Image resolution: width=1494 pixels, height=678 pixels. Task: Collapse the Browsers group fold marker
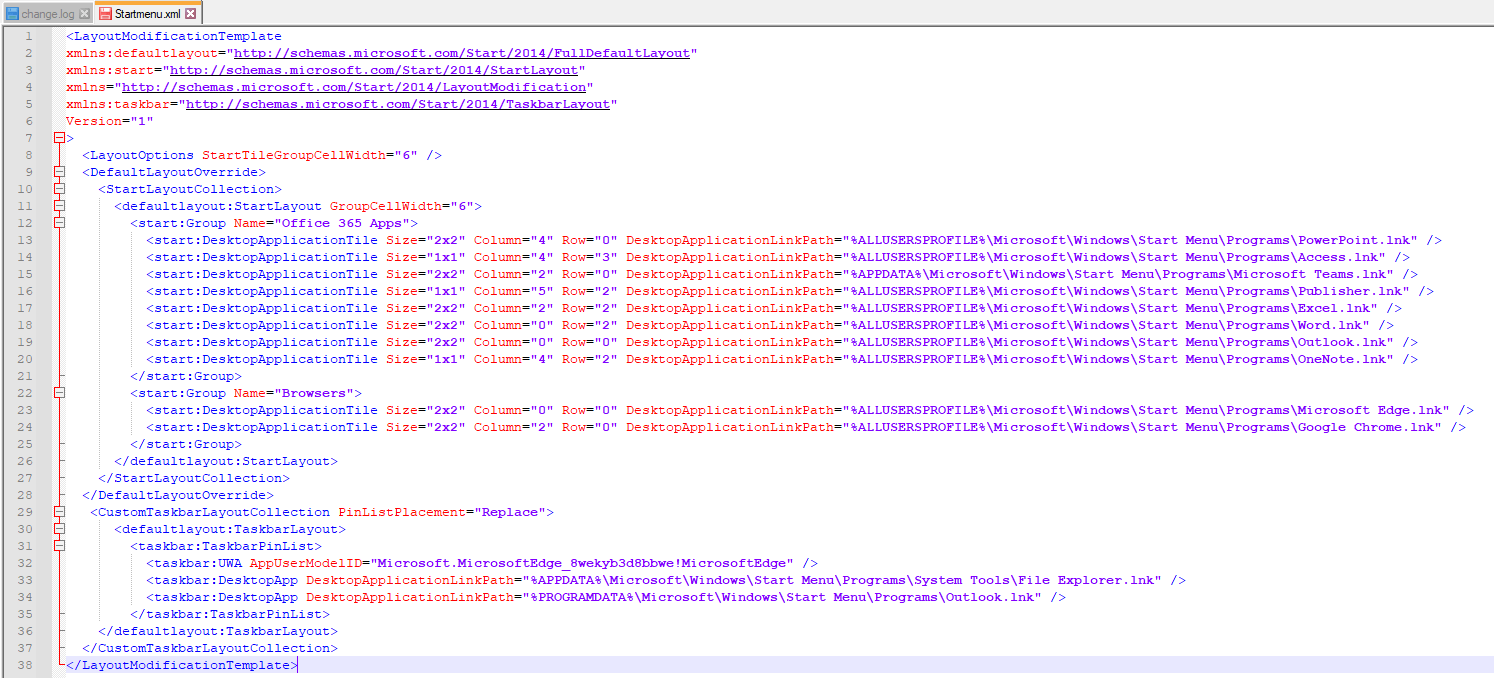tap(59, 393)
